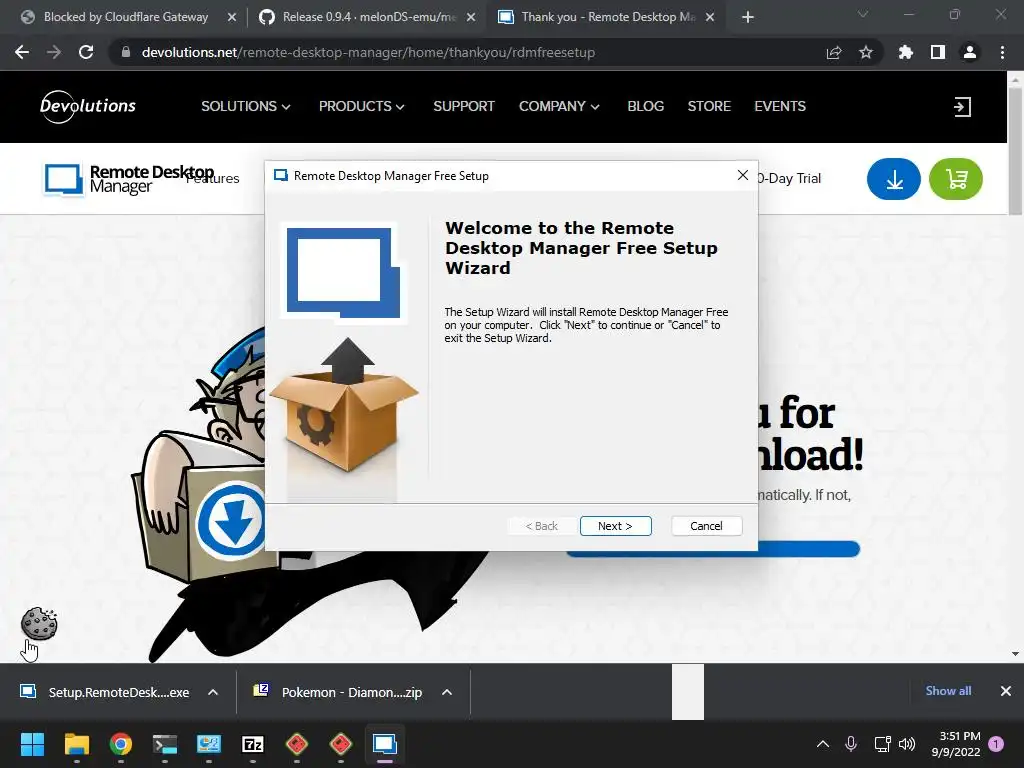This screenshot has width=1024, height=768.
Task: Open Remote Desktop Manager setup taskbar icon
Action: pyautogui.click(x=385, y=744)
